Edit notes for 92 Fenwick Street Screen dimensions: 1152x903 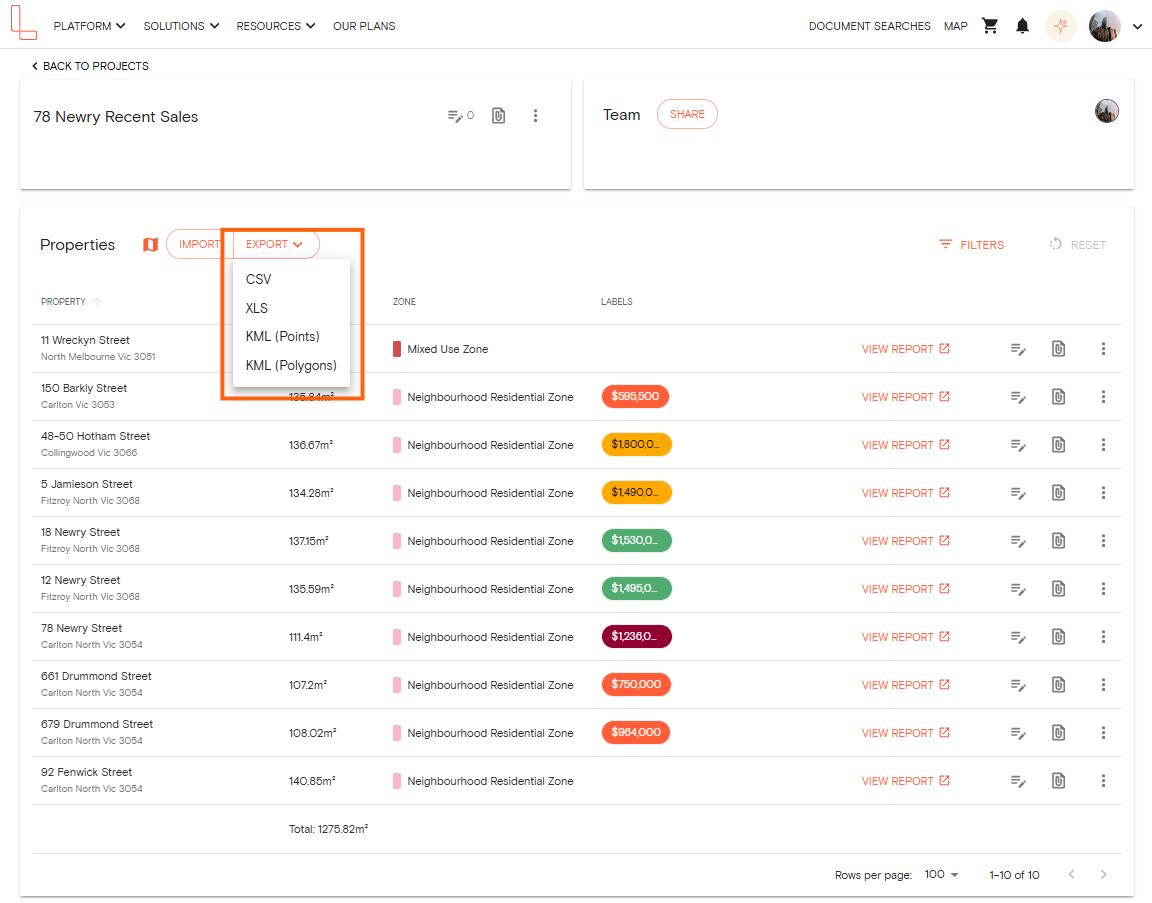coord(1018,781)
